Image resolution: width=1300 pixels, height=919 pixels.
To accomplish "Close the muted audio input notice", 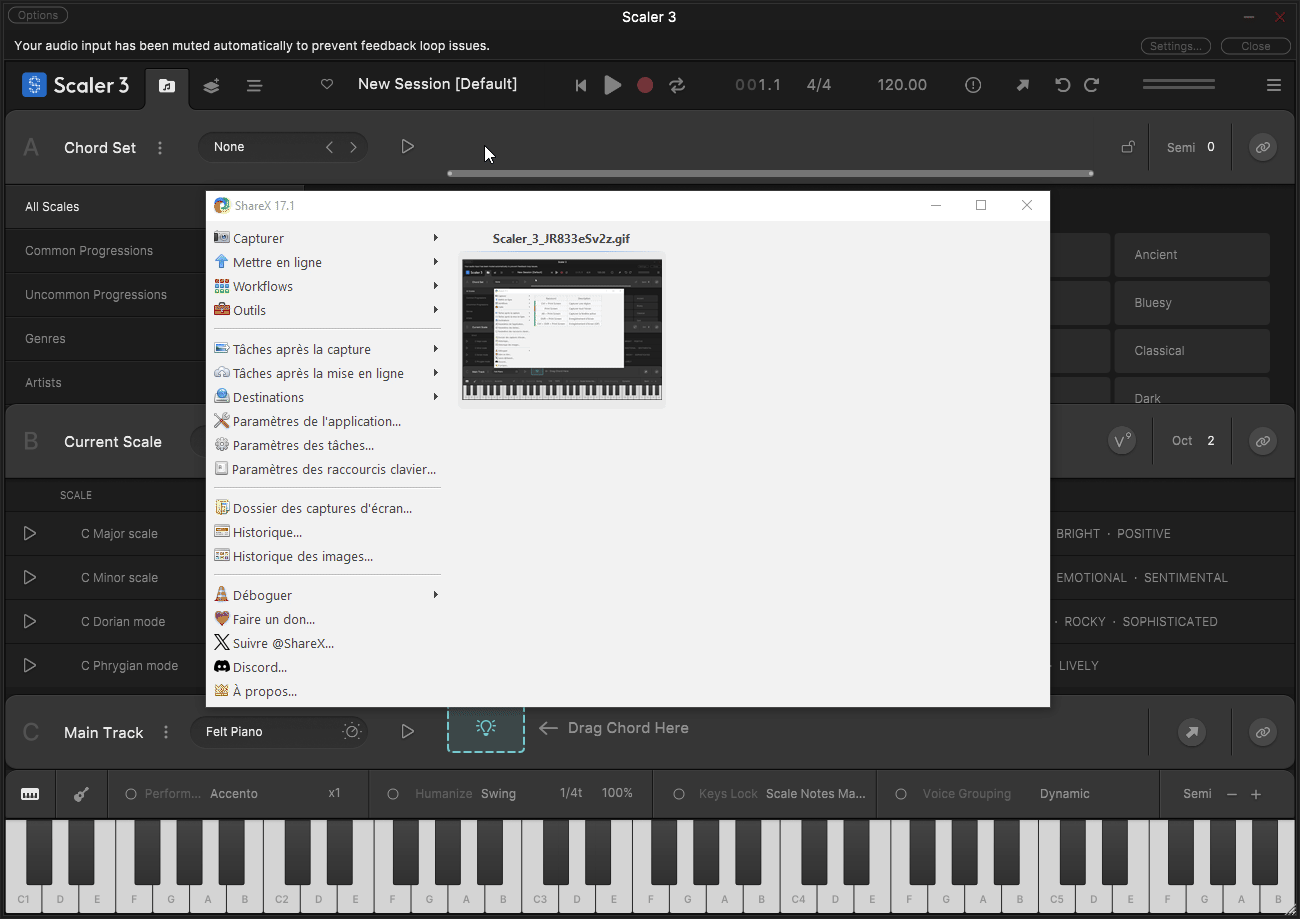I will click(1256, 46).
